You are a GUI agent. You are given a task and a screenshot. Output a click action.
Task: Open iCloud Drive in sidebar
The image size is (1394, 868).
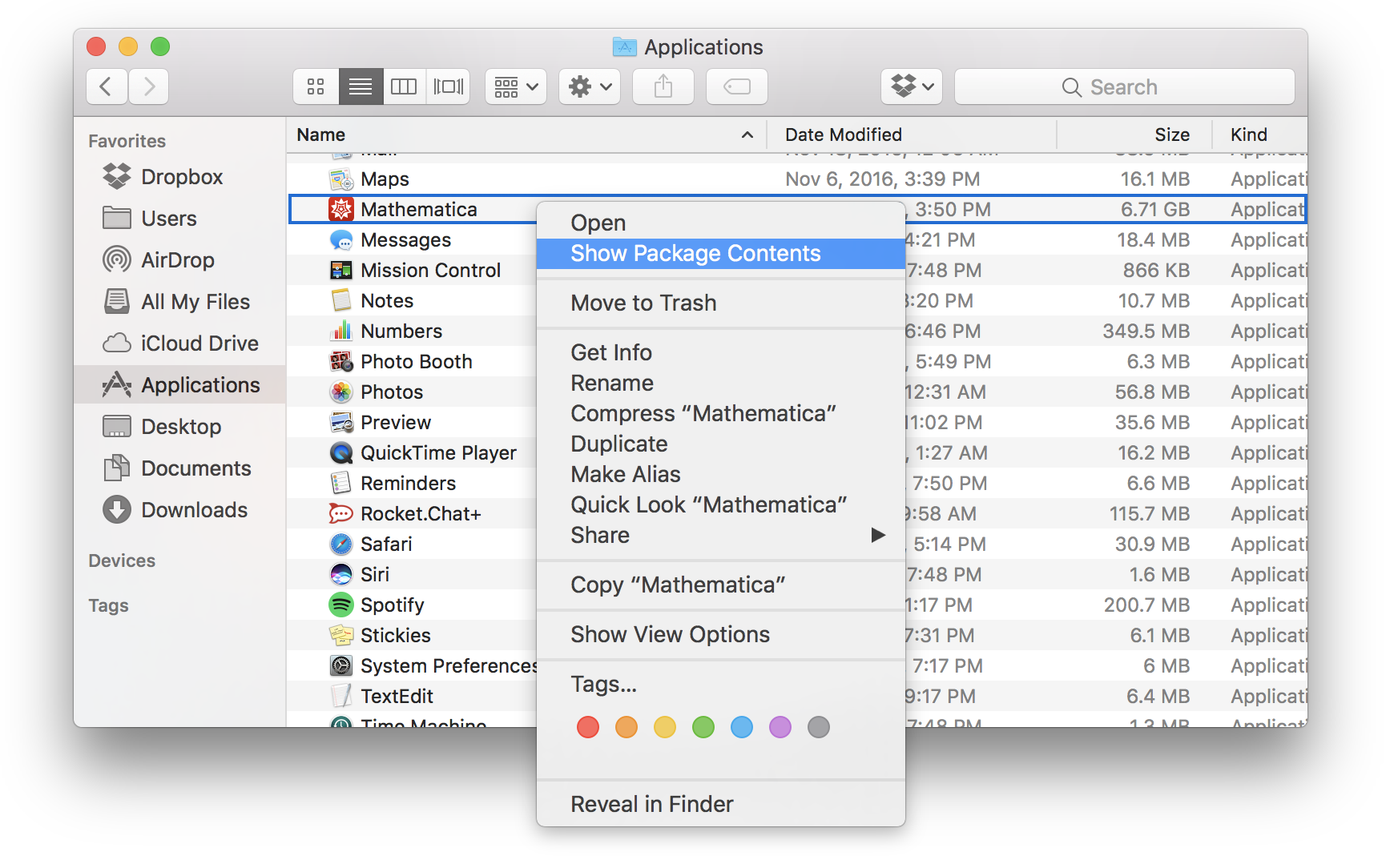coord(180,344)
